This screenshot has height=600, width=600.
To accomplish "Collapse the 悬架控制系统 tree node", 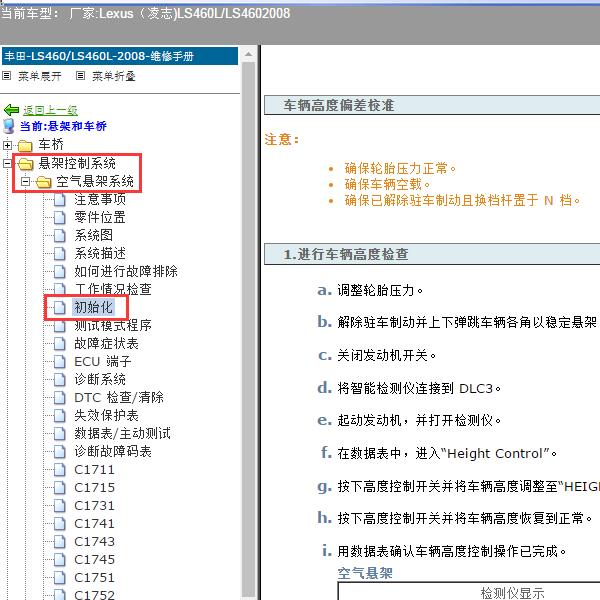I will click(x=7, y=164).
